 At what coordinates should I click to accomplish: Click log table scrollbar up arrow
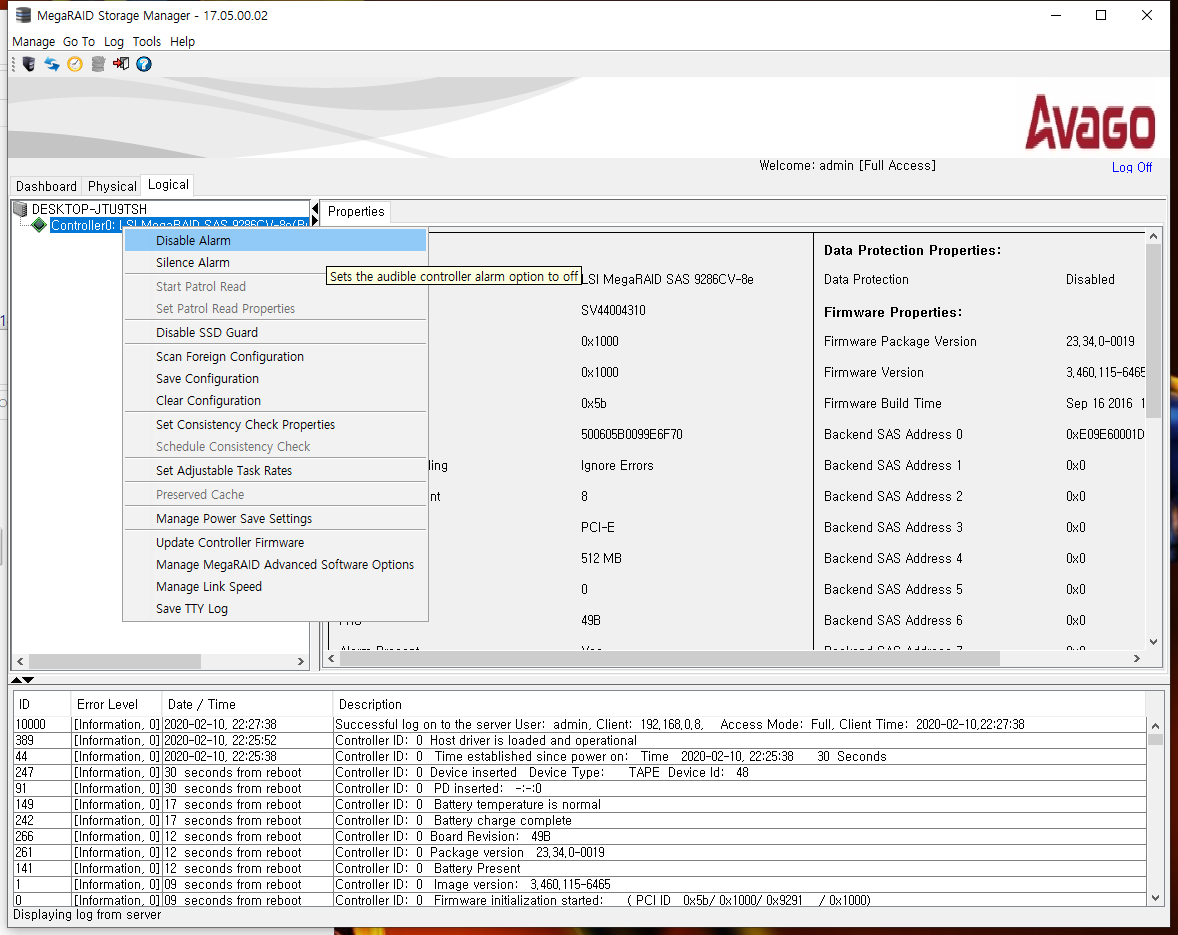[x=1155, y=726]
